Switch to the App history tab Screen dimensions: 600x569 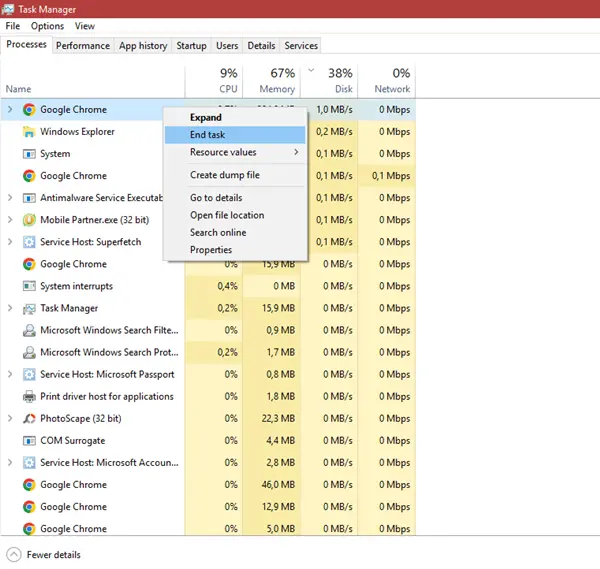pyautogui.click(x=143, y=46)
